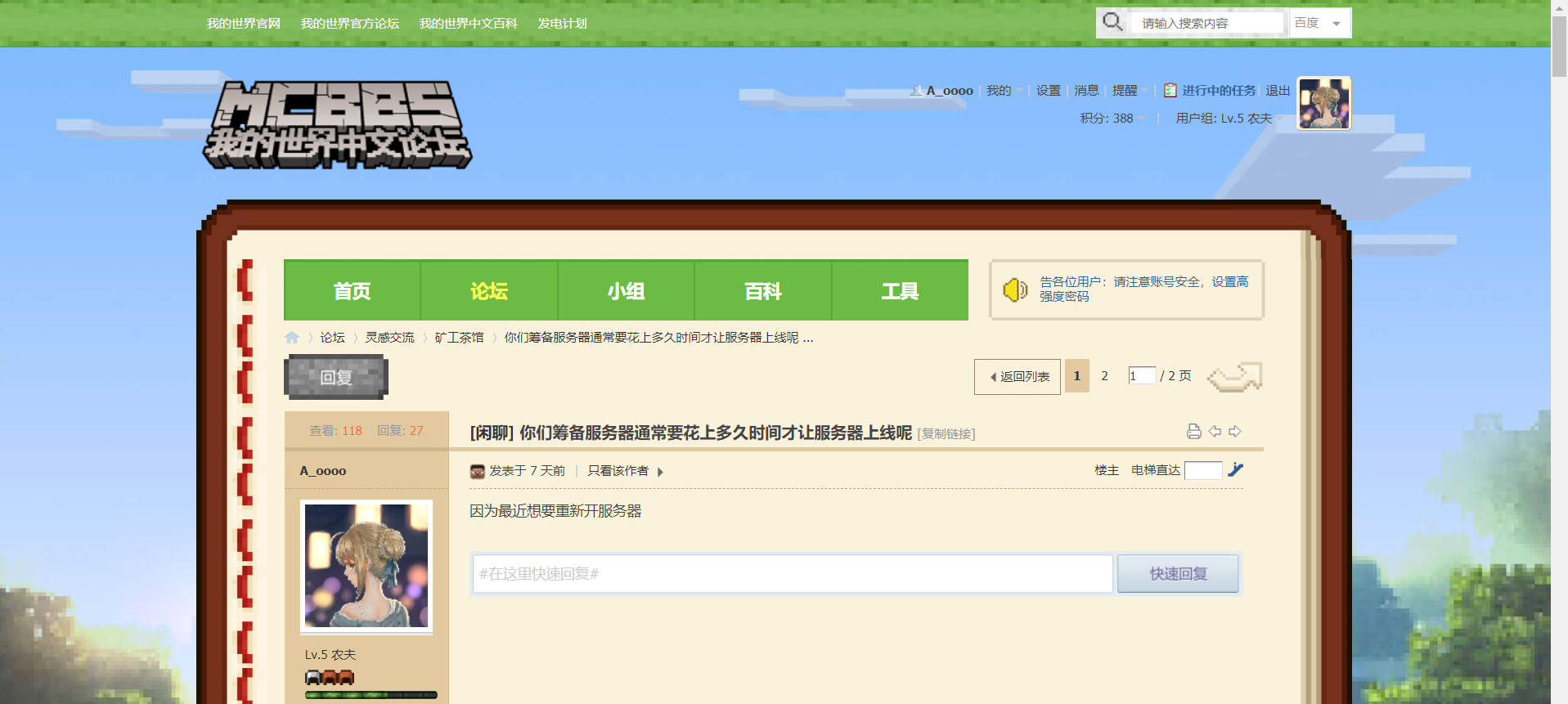Open 进行中的任务 link
This screenshot has height=704, width=1568.
pos(1219,91)
